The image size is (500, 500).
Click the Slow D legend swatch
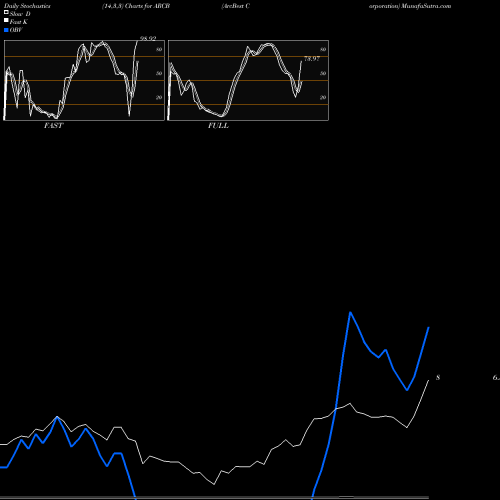click(x=6, y=12)
